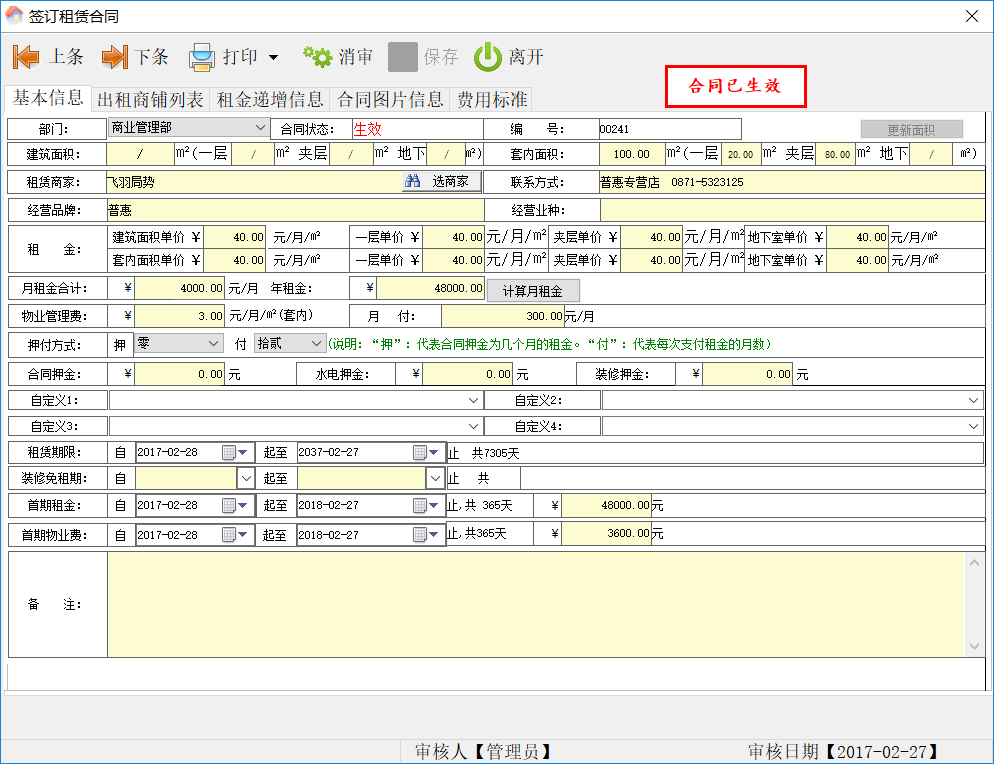Click the 水电押金 amount field
The image size is (994, 764).
pyautogui.click(x=468, y=374)
